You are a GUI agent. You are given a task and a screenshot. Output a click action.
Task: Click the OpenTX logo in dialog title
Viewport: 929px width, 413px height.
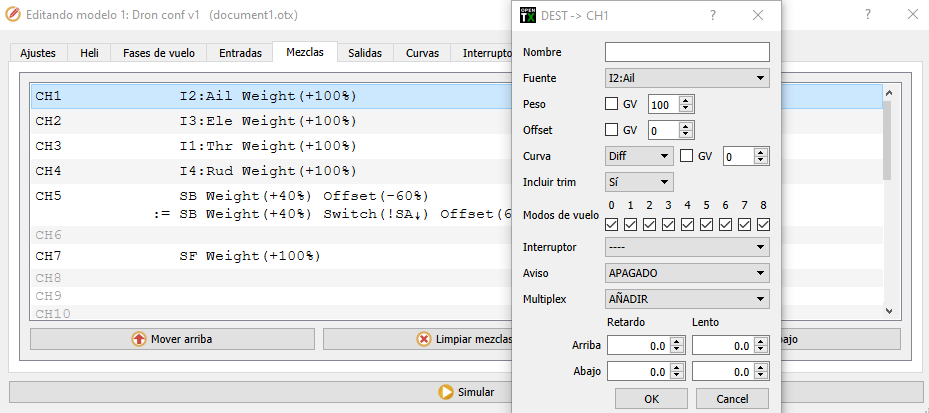click(528, 16)
